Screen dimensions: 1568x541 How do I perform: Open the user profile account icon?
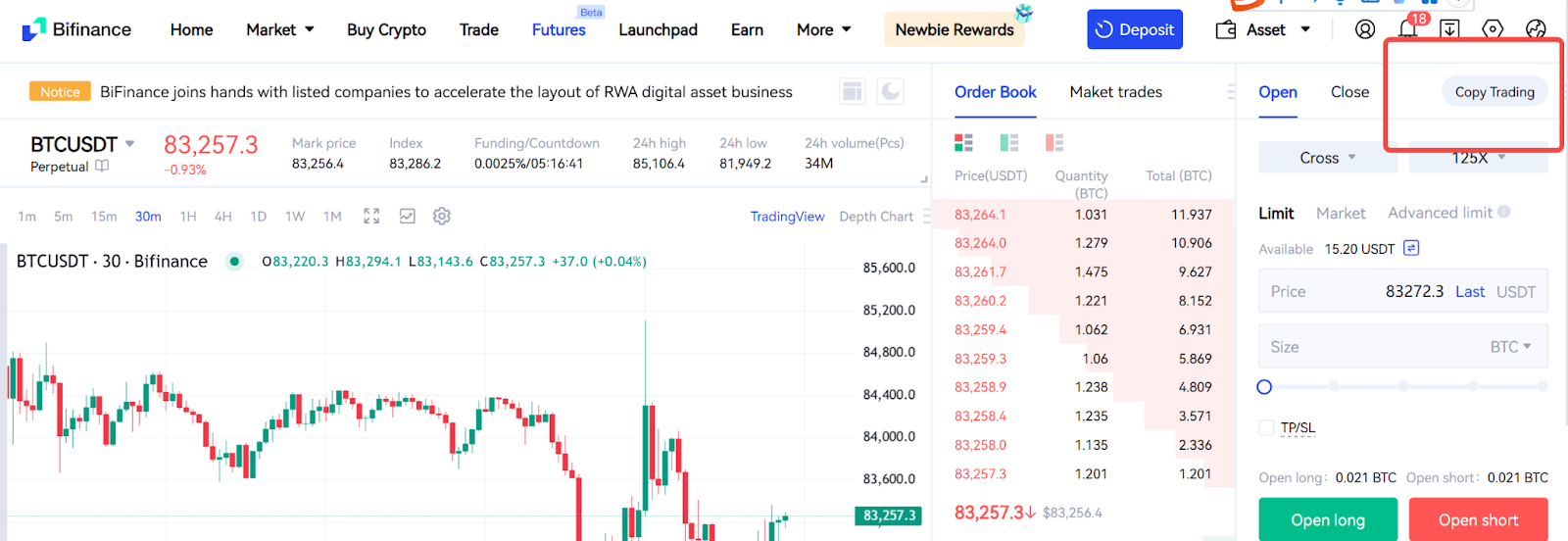click(x=1364, y=29)
